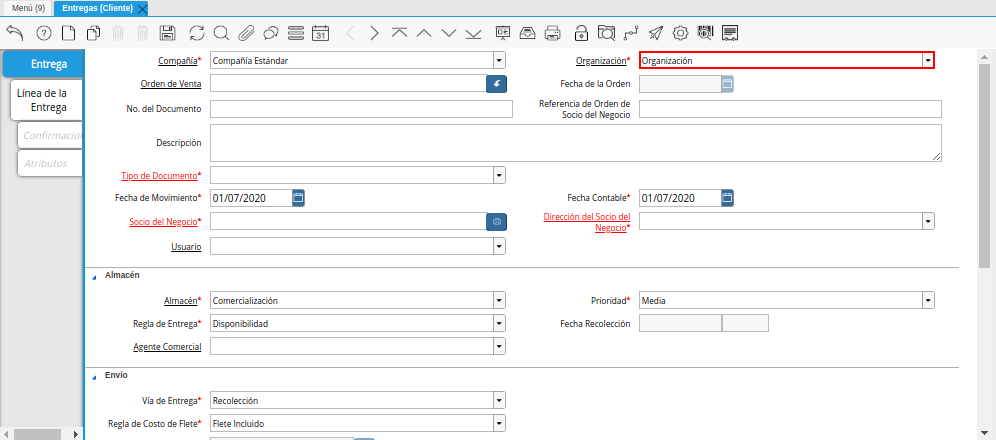Viewport: 996px width, 440px height.
Task: Collapse the Envío section
Action: pos(94,376)
